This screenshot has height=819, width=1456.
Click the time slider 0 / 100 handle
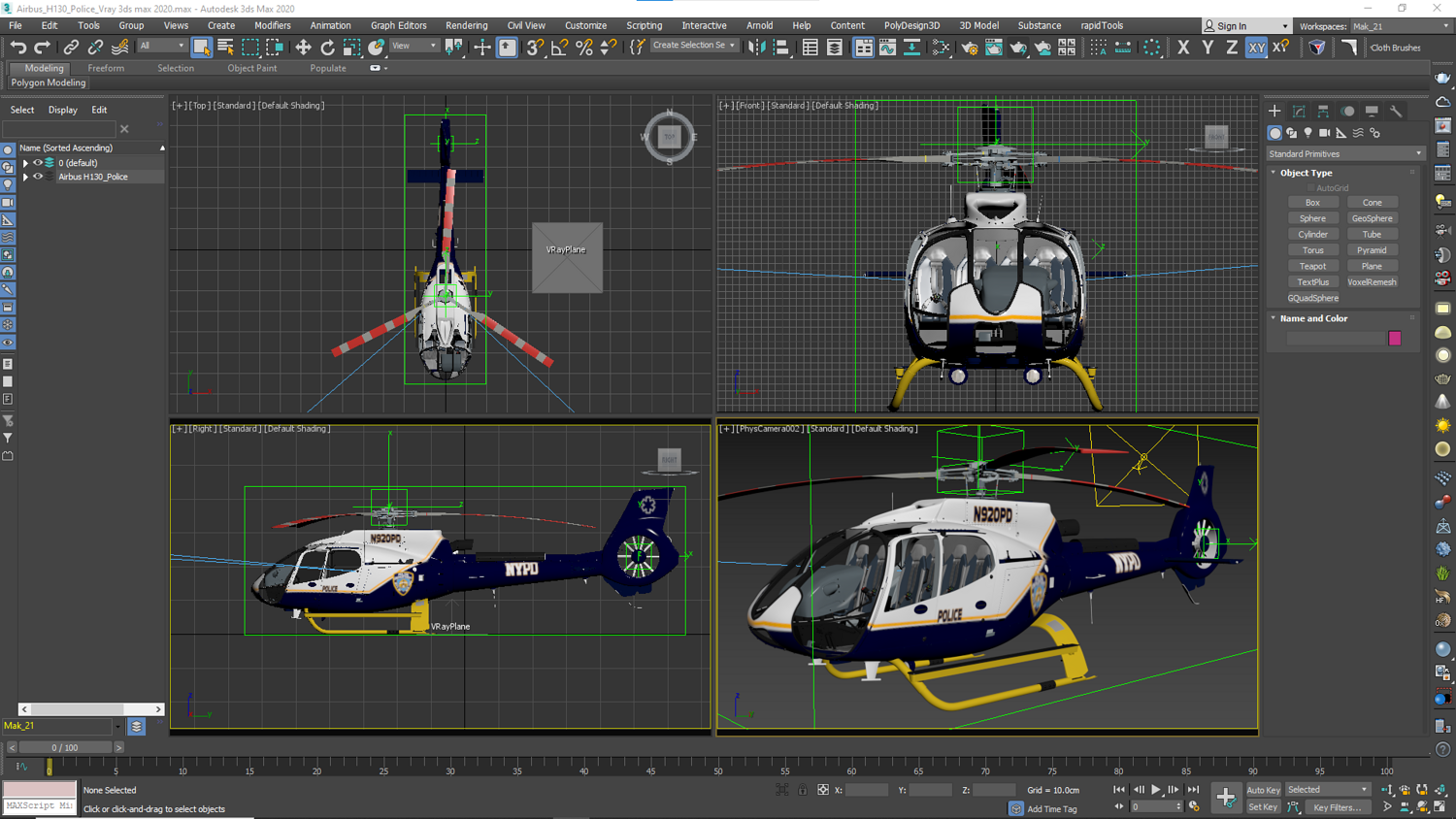click(65, 747)
